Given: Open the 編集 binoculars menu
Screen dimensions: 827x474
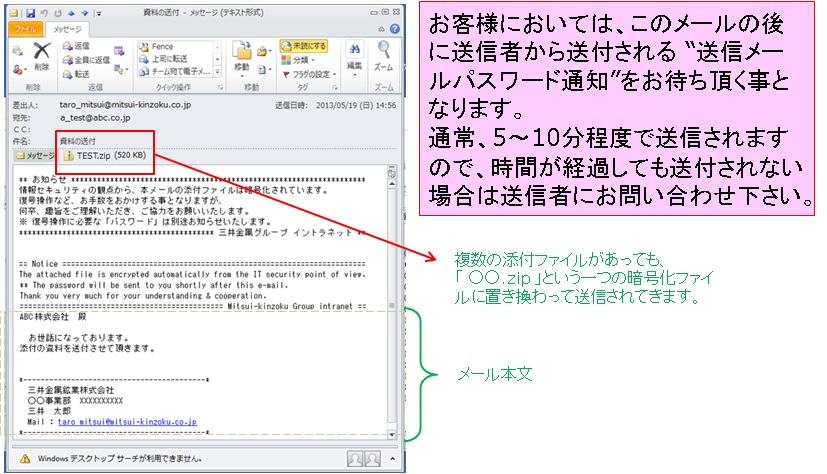Looking at the screenshot, I should pos(354,59).
